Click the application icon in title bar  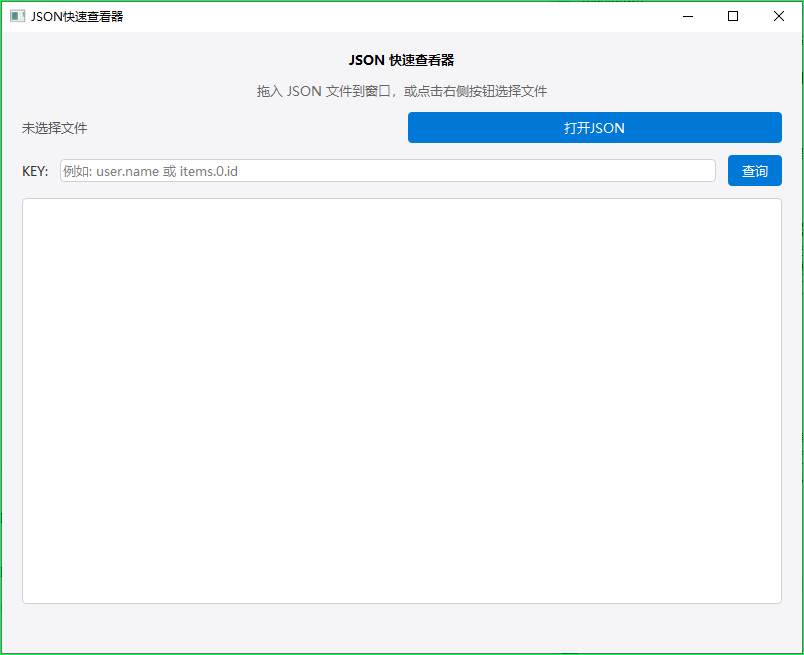16,16
